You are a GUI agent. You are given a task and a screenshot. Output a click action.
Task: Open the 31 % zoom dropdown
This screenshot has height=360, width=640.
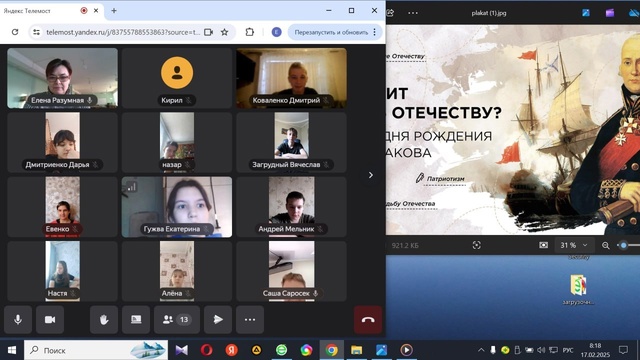pos(573,245)
